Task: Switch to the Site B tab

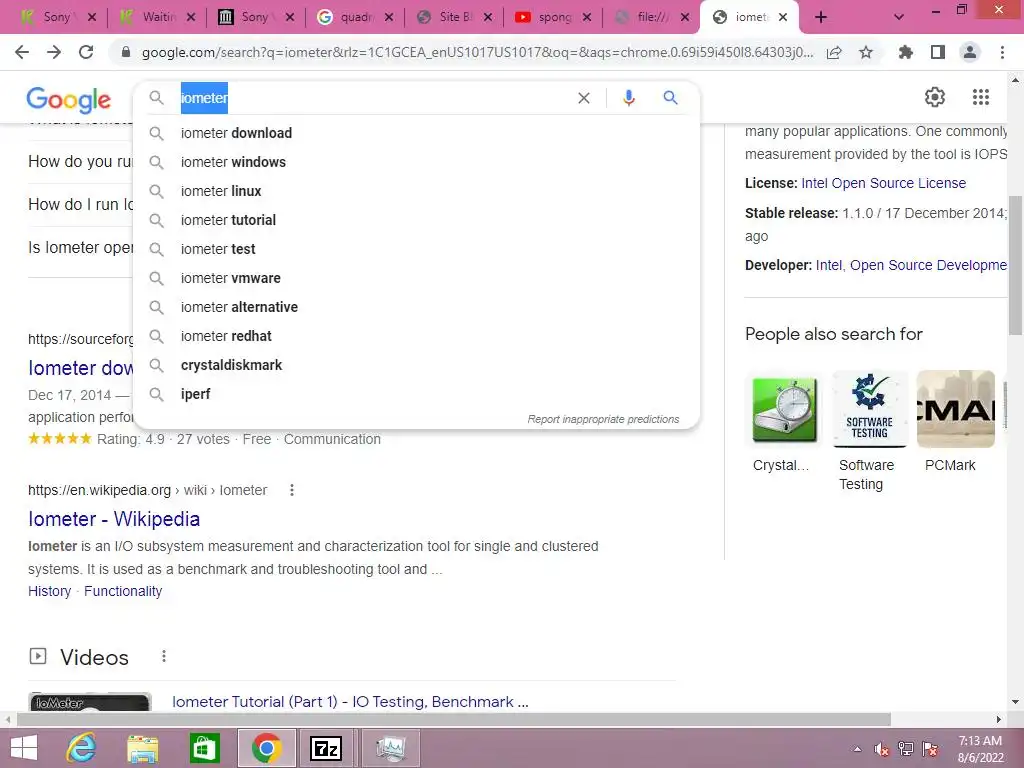Action: click(454, 18)
